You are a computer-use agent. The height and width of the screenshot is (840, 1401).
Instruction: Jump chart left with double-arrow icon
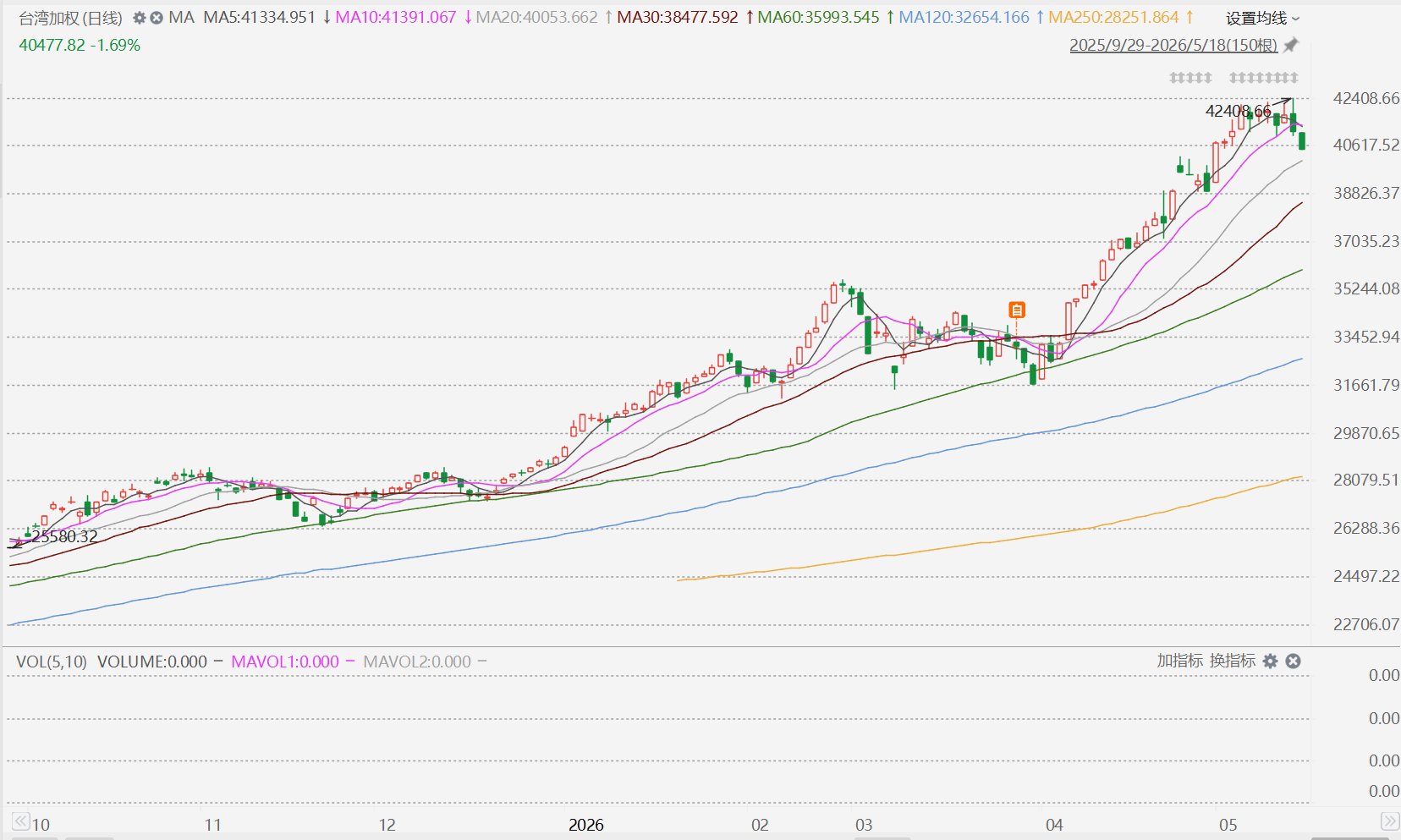(x=19, y=821)
